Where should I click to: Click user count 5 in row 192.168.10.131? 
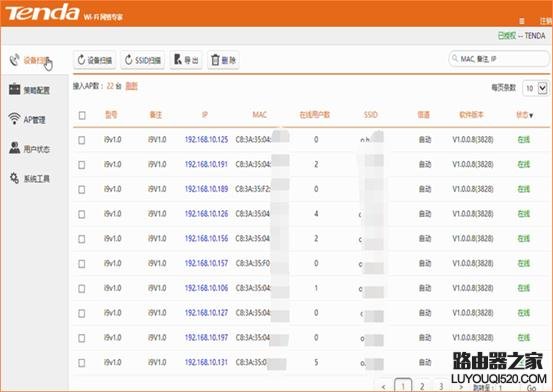316,362
